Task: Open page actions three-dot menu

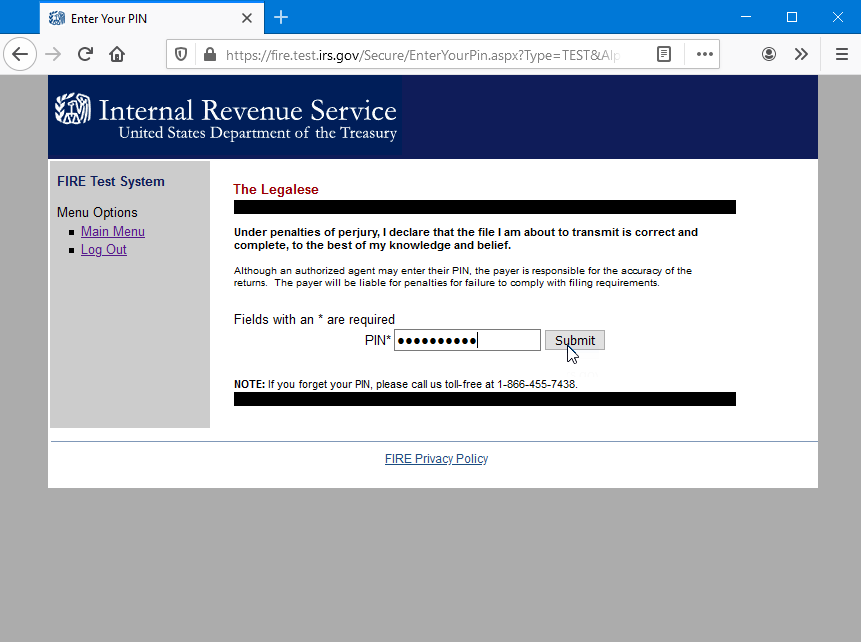Action: (705, 54)
